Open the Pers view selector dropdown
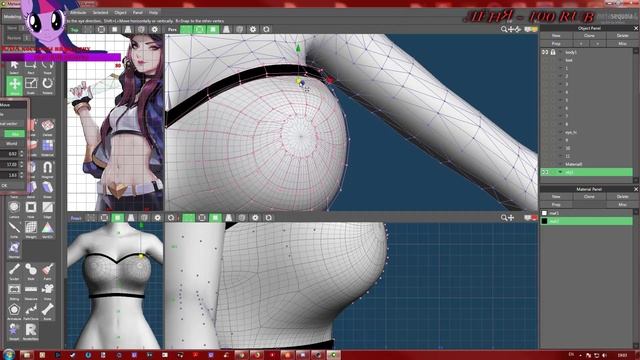The width and height of the screenshot is (640, 360). pyautogui.click(x=172, y=29)
